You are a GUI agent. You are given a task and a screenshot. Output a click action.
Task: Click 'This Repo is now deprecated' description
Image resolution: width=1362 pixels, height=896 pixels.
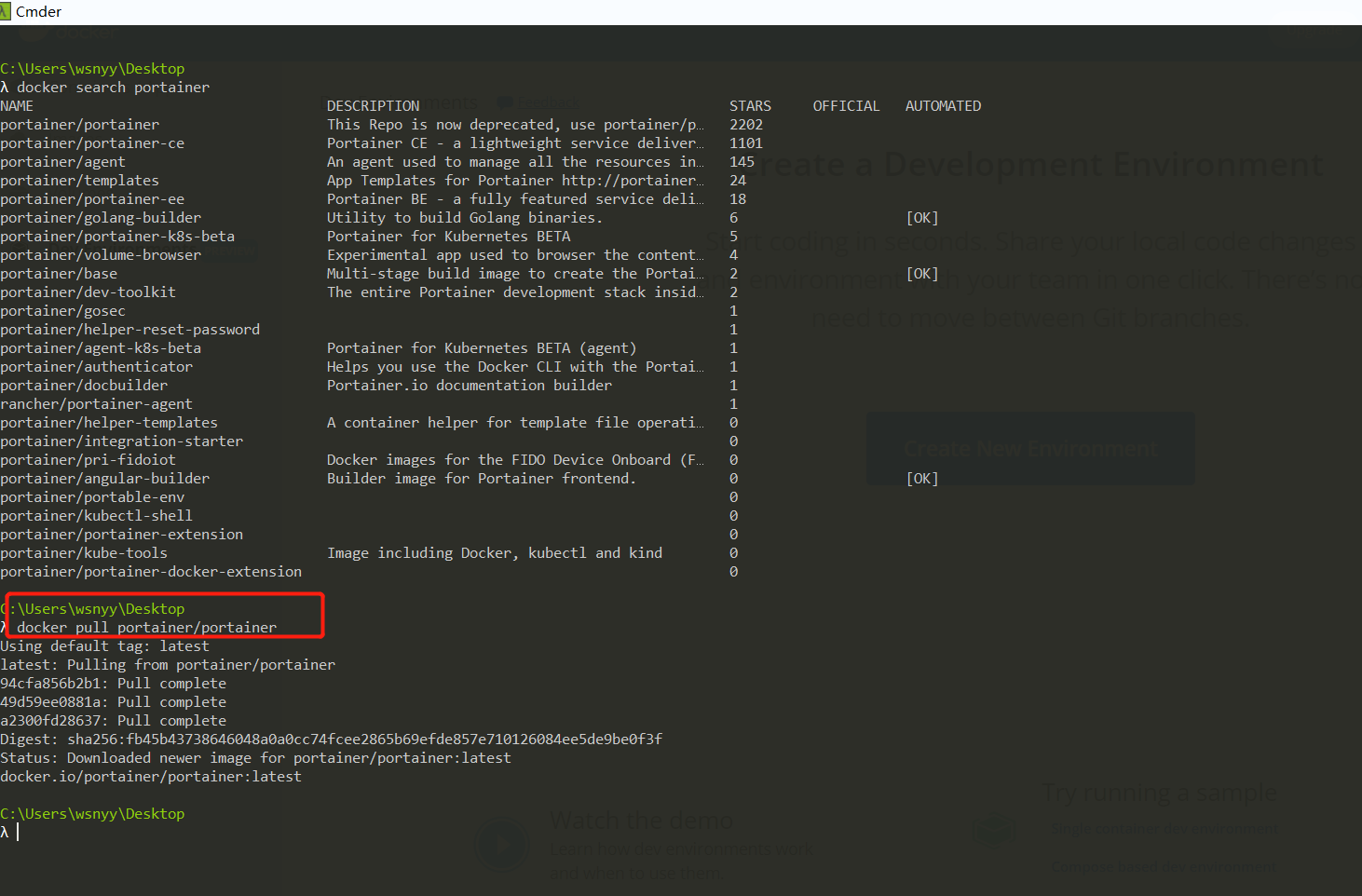click(515, 125)
